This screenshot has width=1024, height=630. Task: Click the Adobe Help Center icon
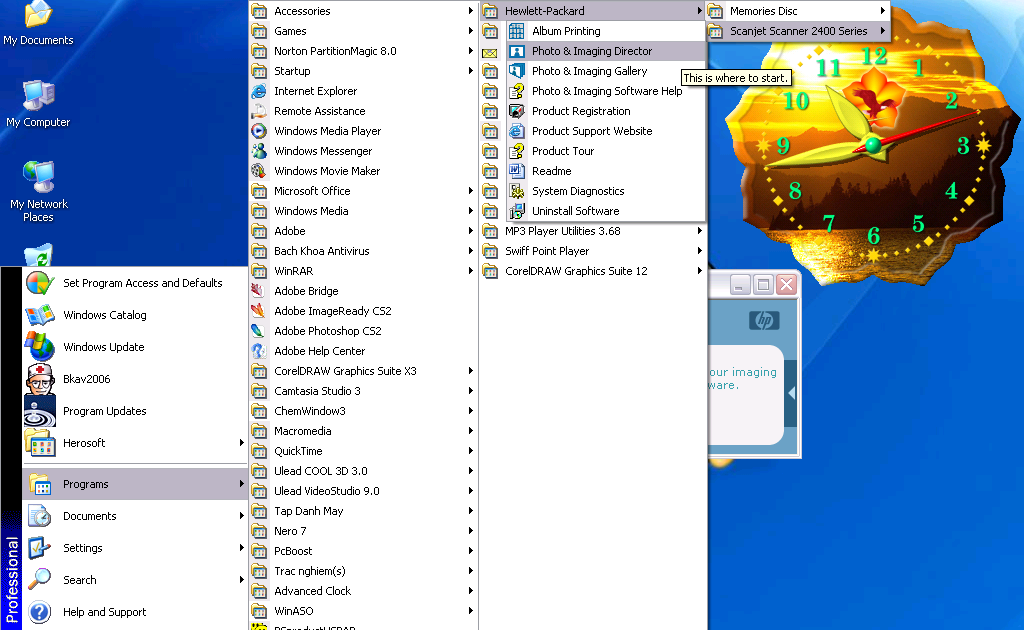(x=259, y=351)
